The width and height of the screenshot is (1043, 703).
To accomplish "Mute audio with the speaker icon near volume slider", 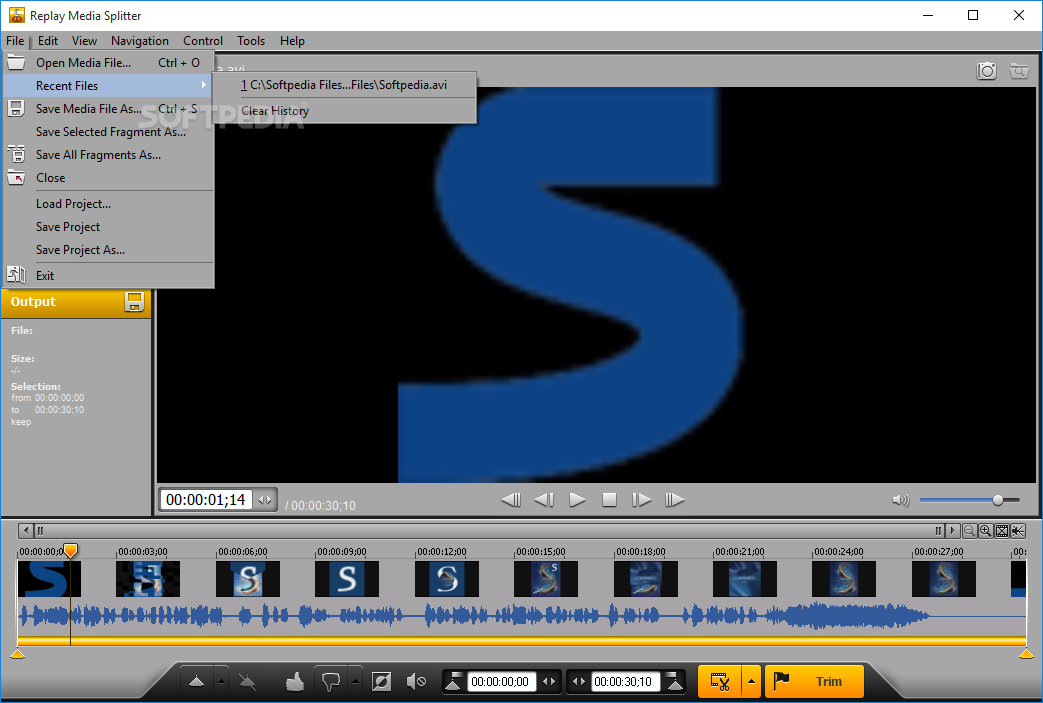I will pos(900,500).
